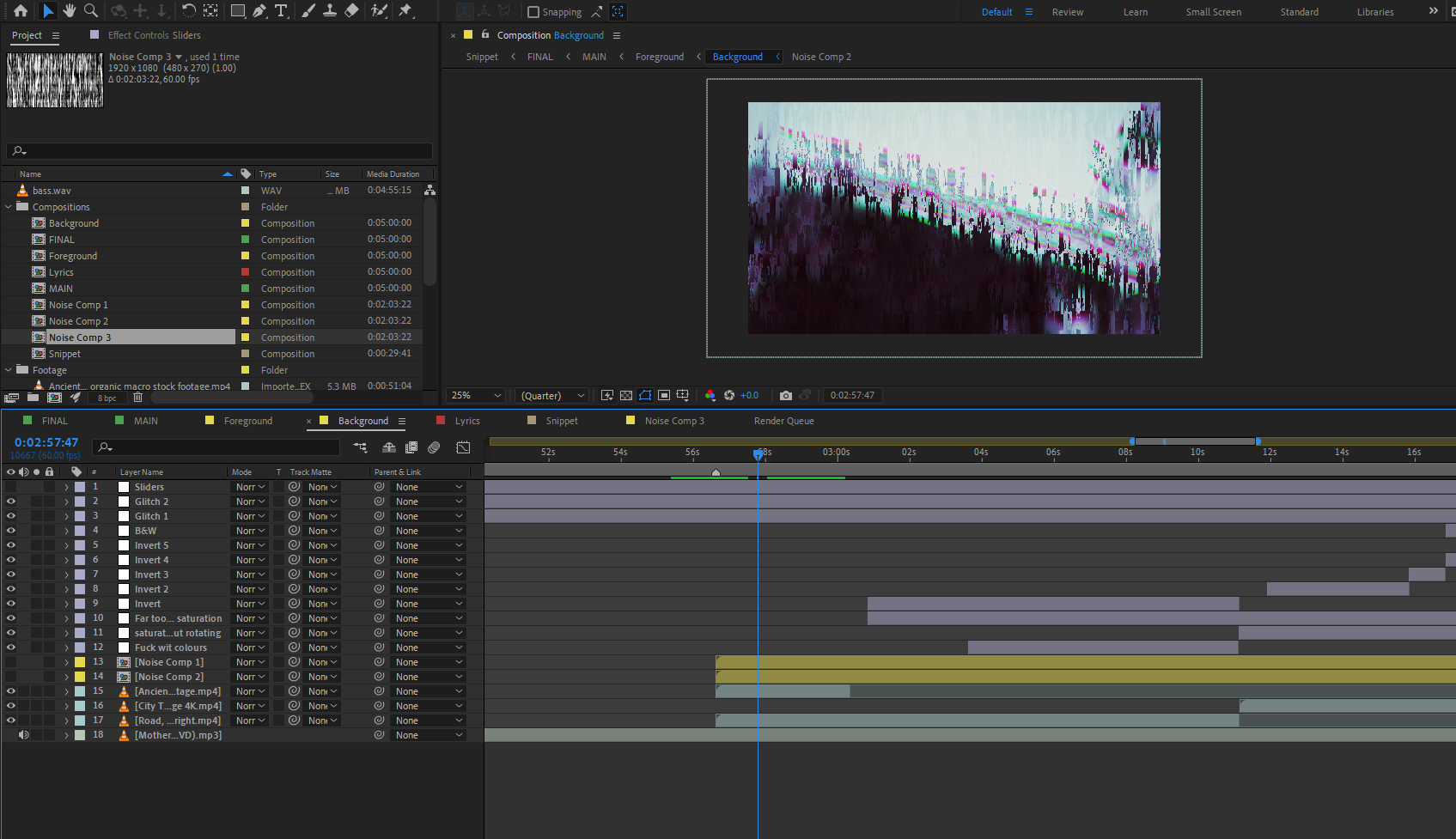Switch to the FINAL timeline tab
This screenshot has height=839, width=1456.
55,421
